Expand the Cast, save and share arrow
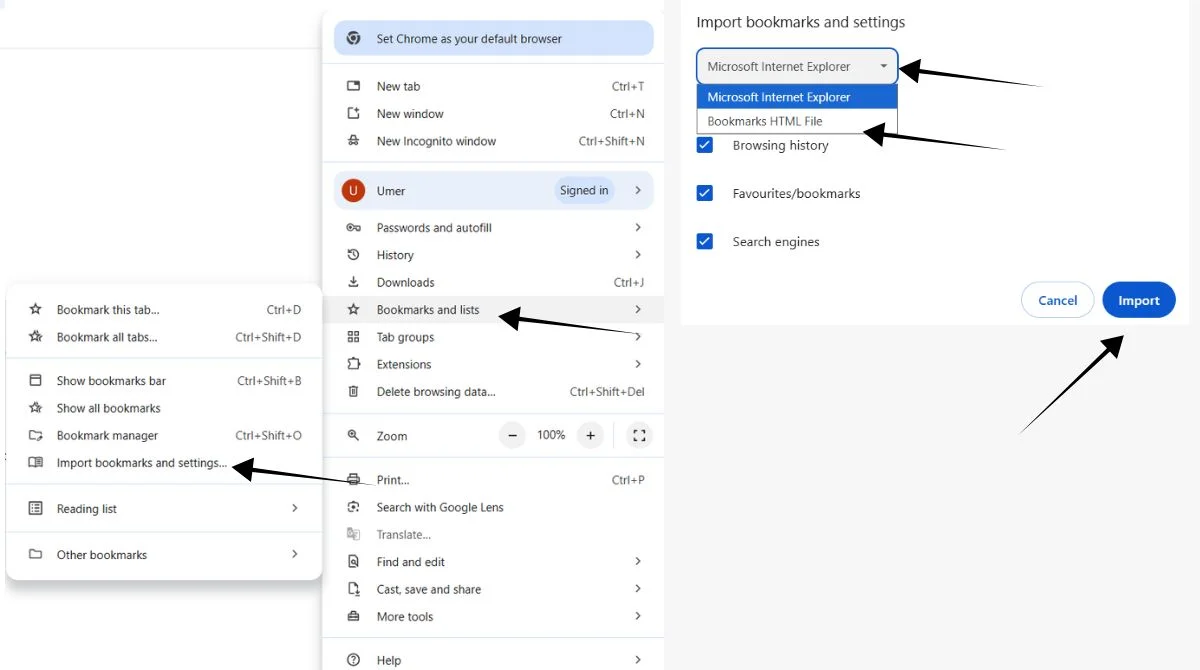 point(638,589)
